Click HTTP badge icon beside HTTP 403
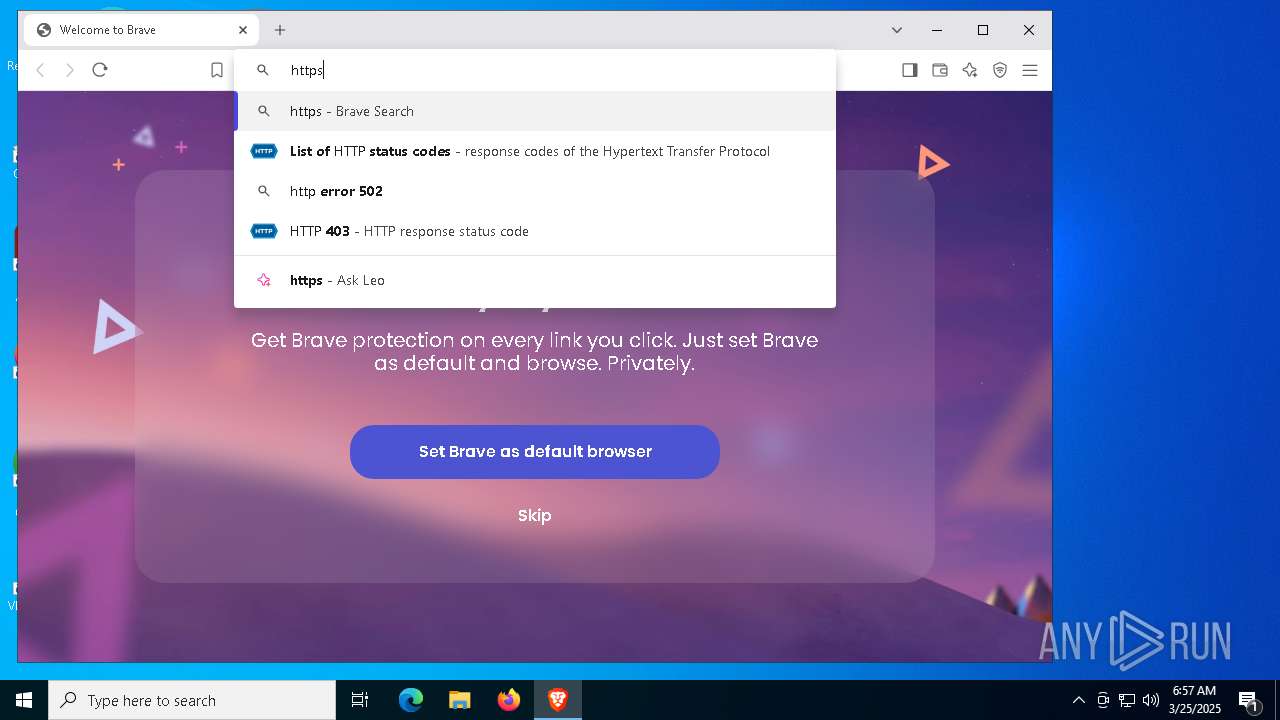Image resolution: width=1280 pixels, height=720 pixels. (x=264, y=231)
